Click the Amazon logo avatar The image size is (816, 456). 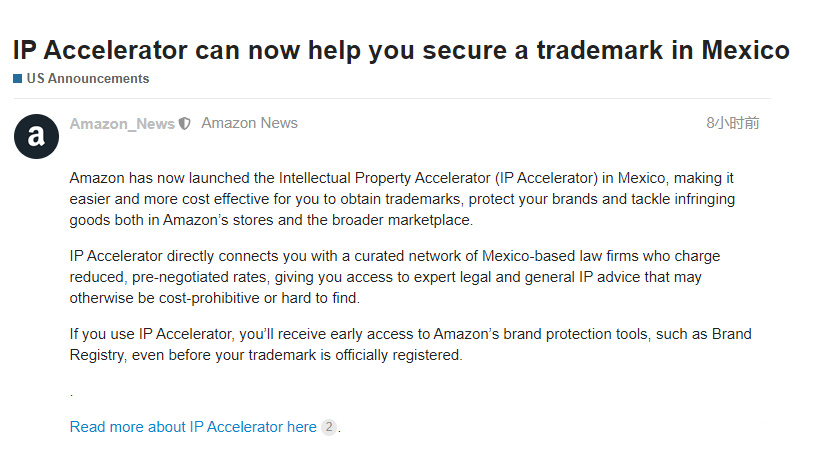36,136
